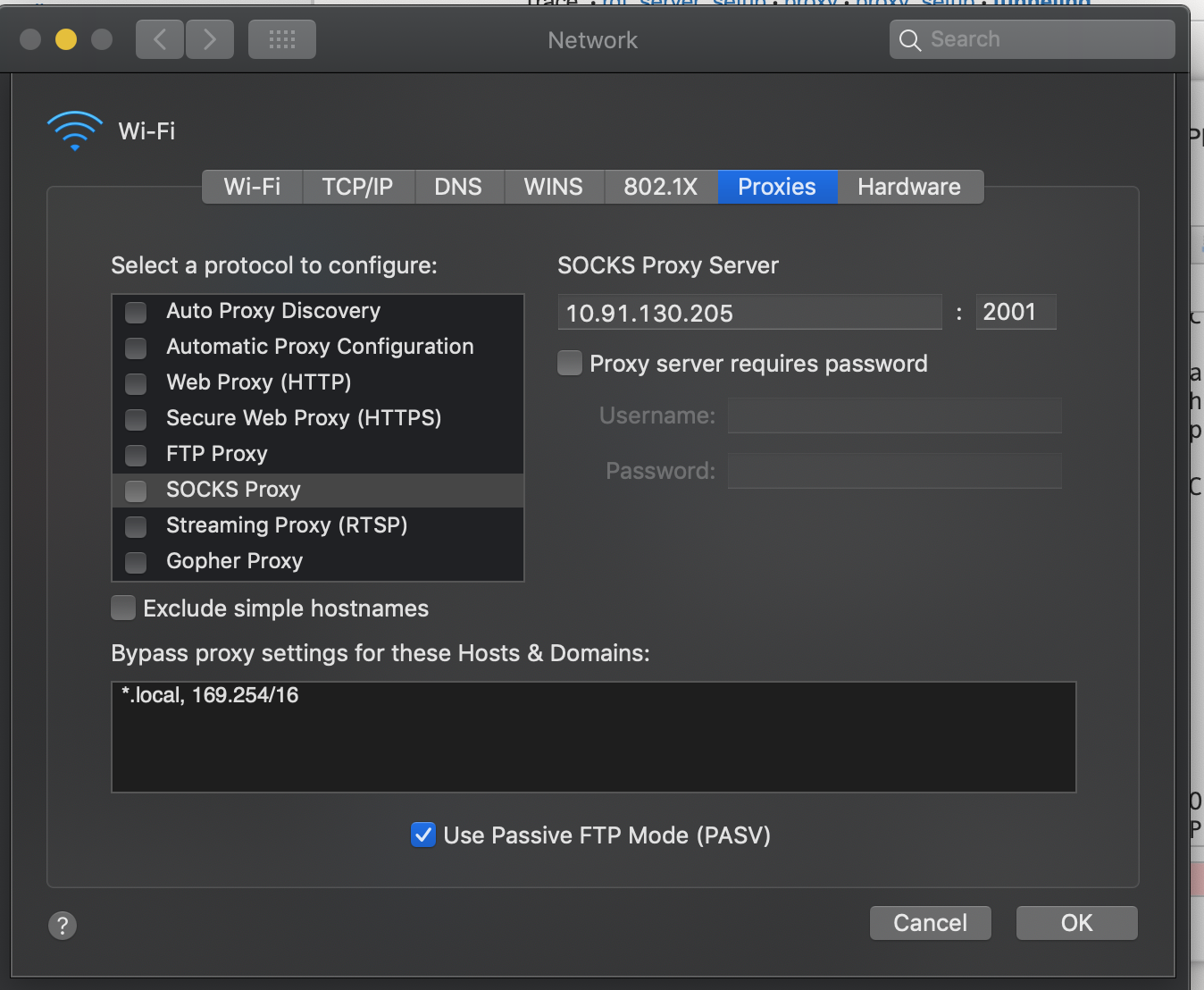Switch to the DNS tab
The width and height of the screenshot is (1204, 990).
point(458,187)
